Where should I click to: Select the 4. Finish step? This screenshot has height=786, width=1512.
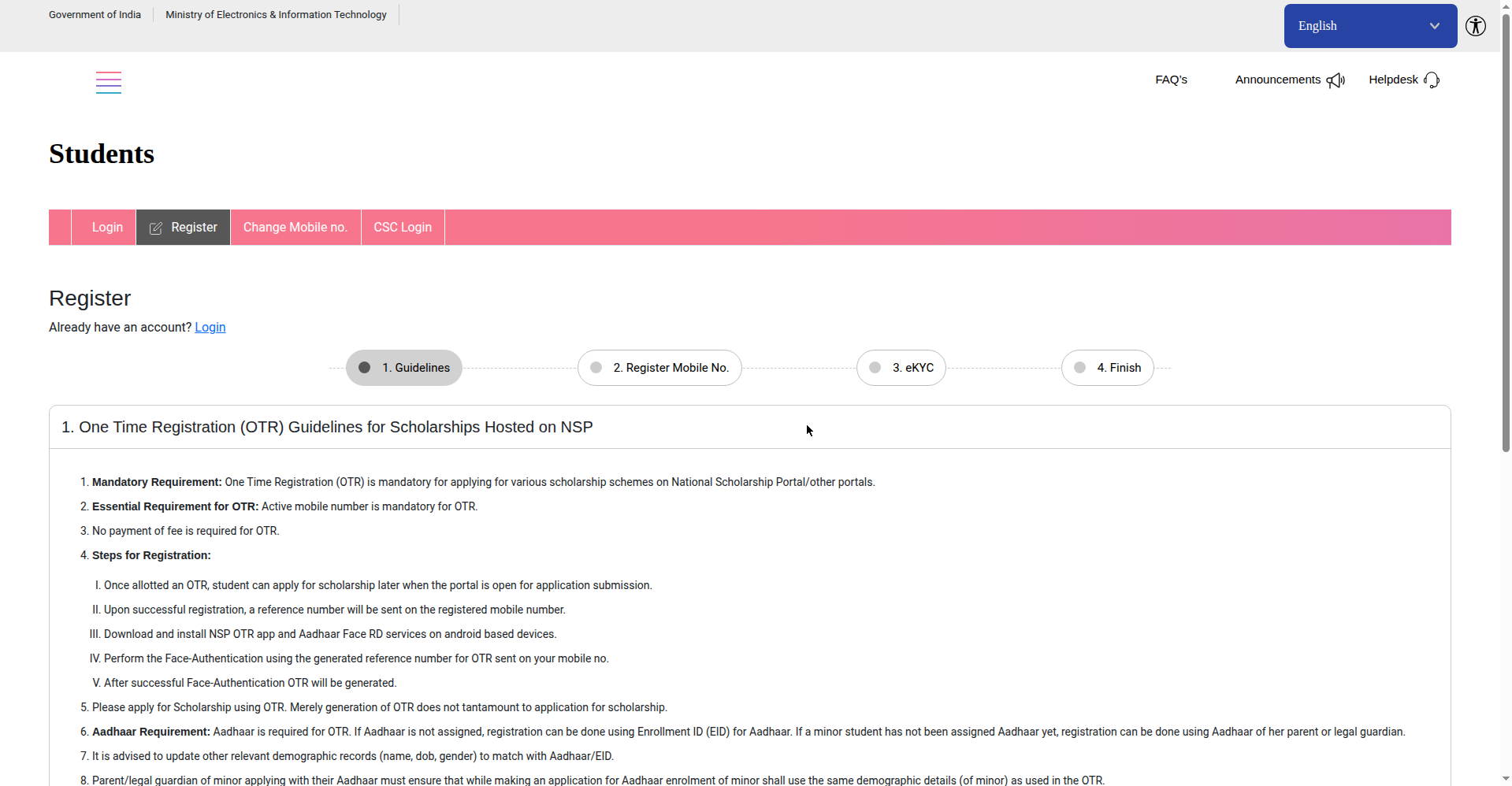point(1107,368)
